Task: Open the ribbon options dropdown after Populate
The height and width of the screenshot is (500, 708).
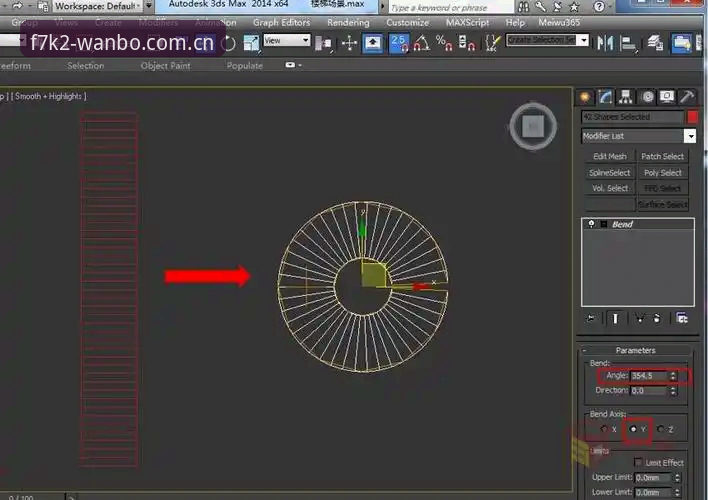Action: [293, 65]
